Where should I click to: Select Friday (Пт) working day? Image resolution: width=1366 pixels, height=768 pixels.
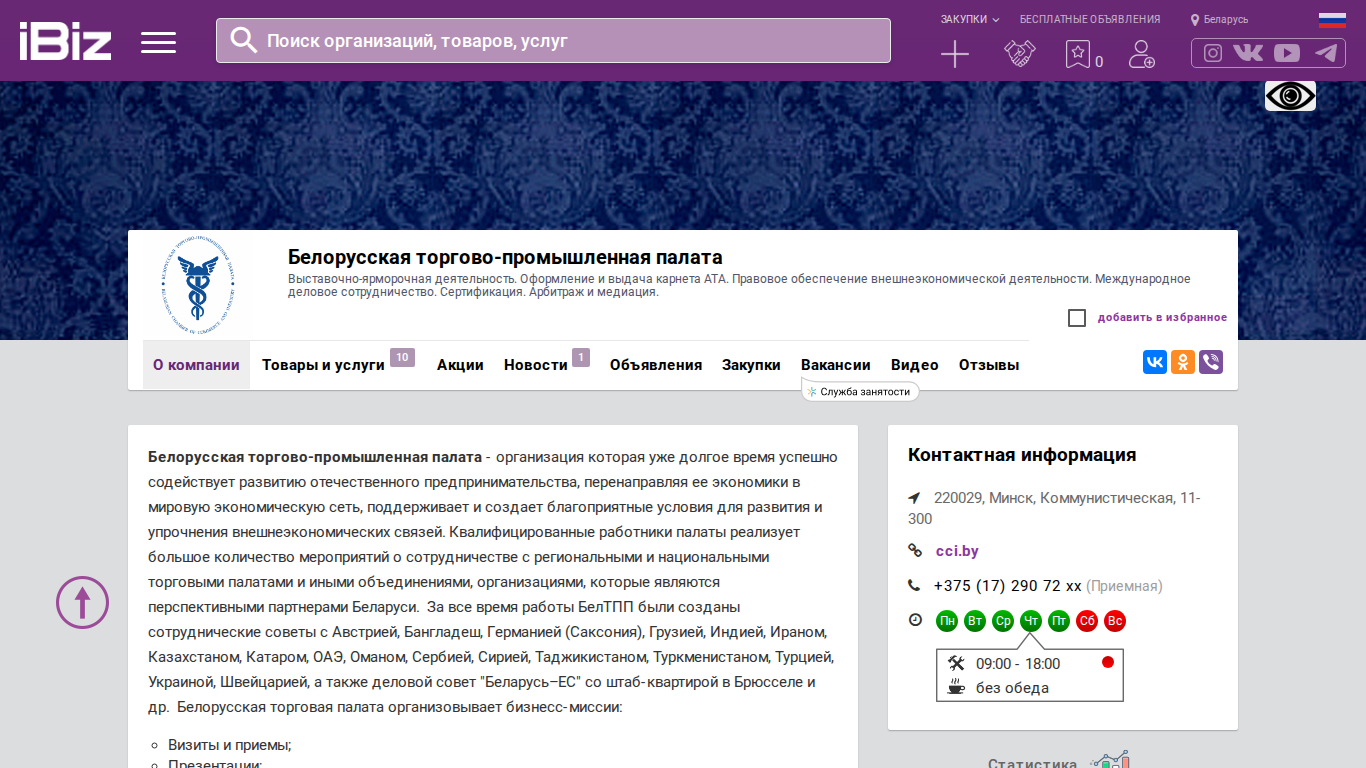pos(1059,621)
